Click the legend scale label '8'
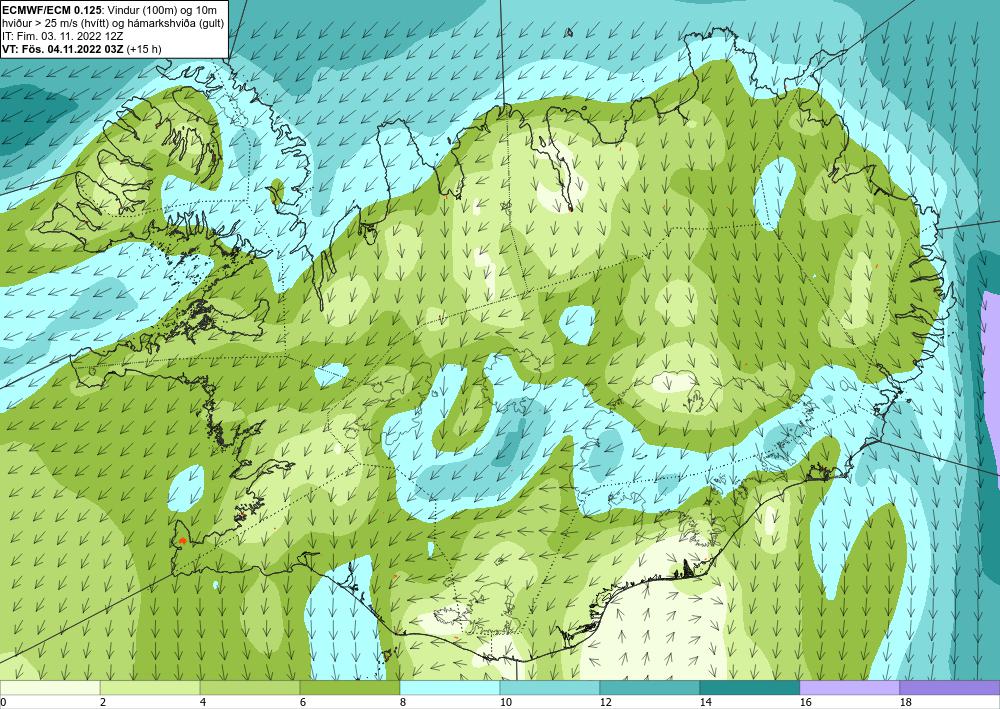Image resolution: width=1000 pixels, height=709 pixels. pos(402,703)
